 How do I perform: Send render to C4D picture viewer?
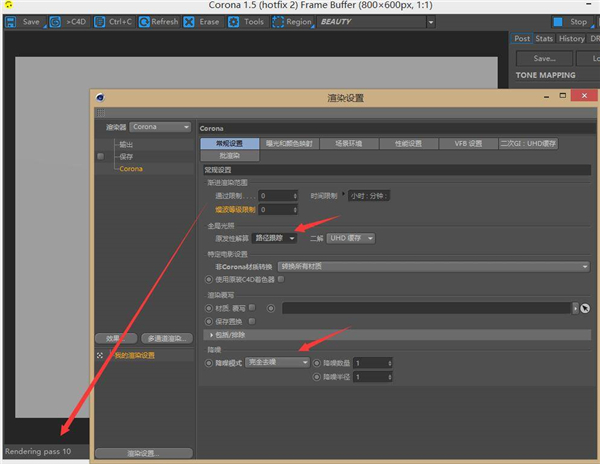(x=71, y=21)
